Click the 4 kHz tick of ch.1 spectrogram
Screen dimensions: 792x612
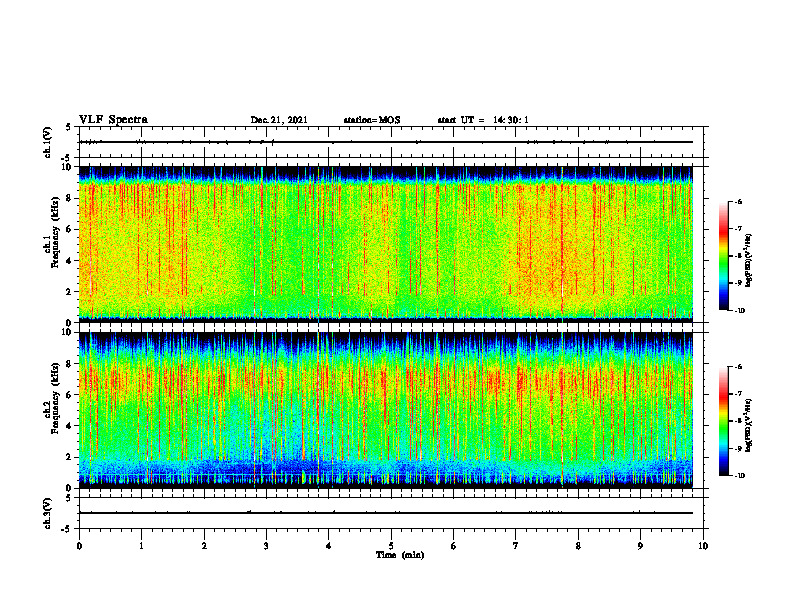[x=70, y=261]
